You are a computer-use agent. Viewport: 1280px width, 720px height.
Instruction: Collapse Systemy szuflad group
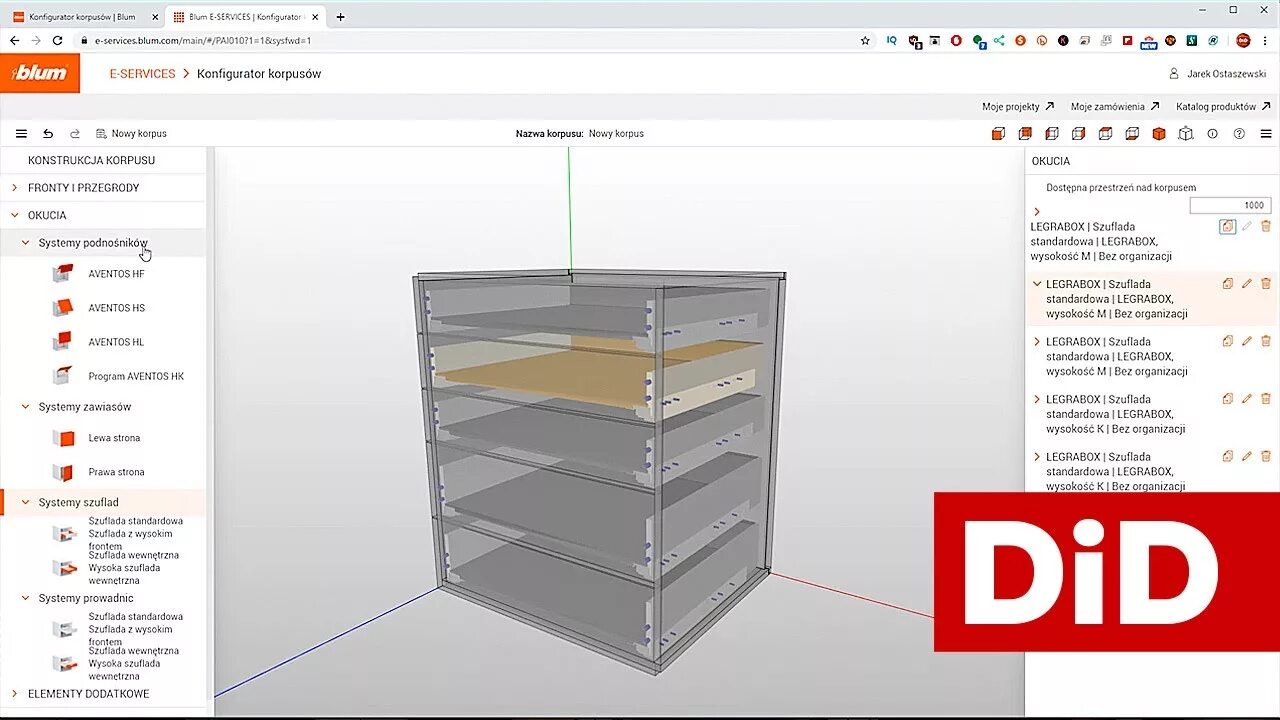[x=26, y=503]
